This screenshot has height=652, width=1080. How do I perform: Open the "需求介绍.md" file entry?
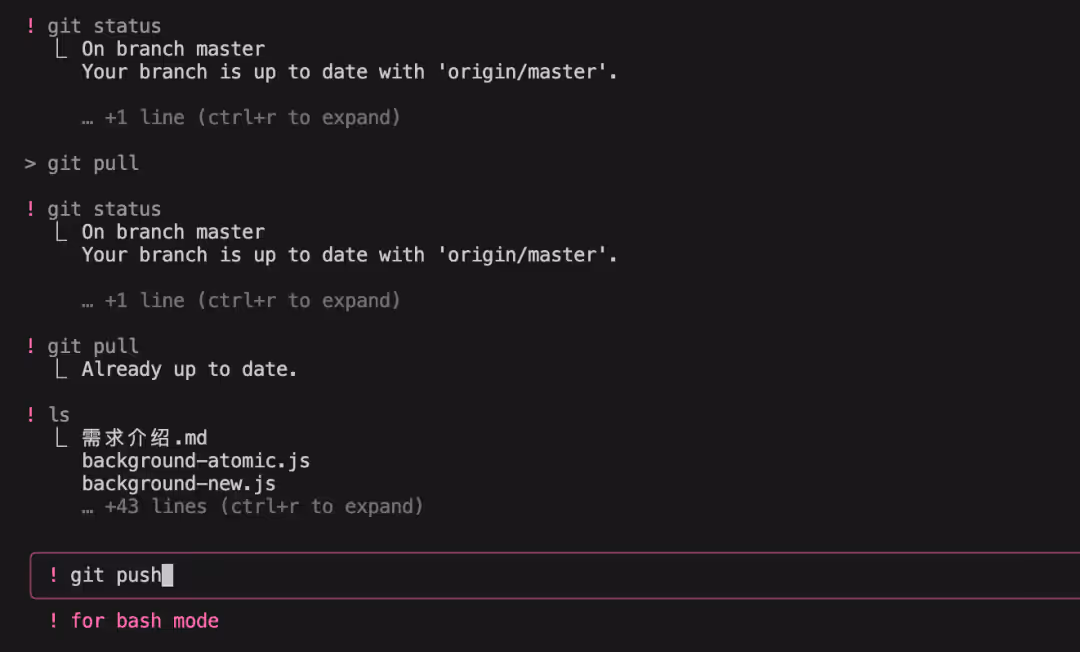coord(145,438)
